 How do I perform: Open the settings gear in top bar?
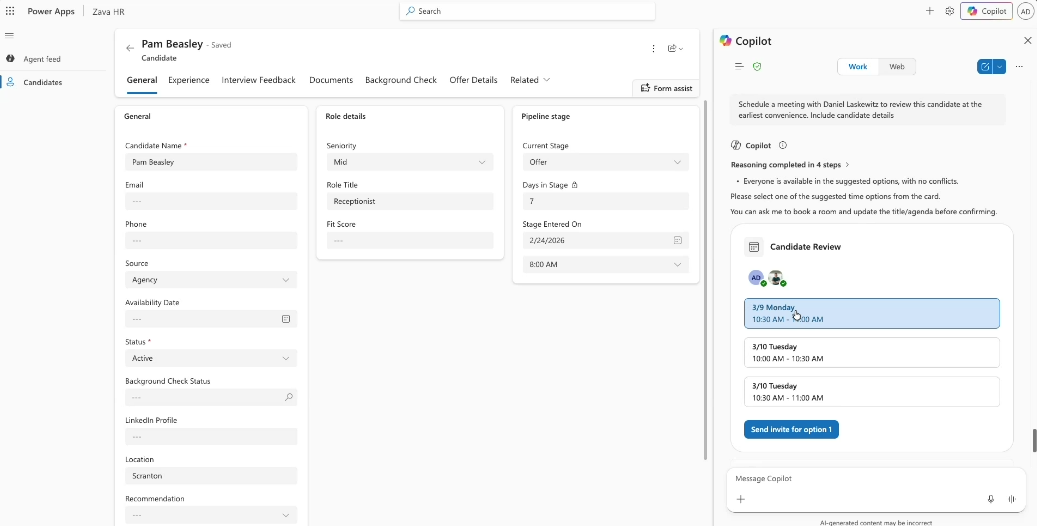tap(950, 11)
